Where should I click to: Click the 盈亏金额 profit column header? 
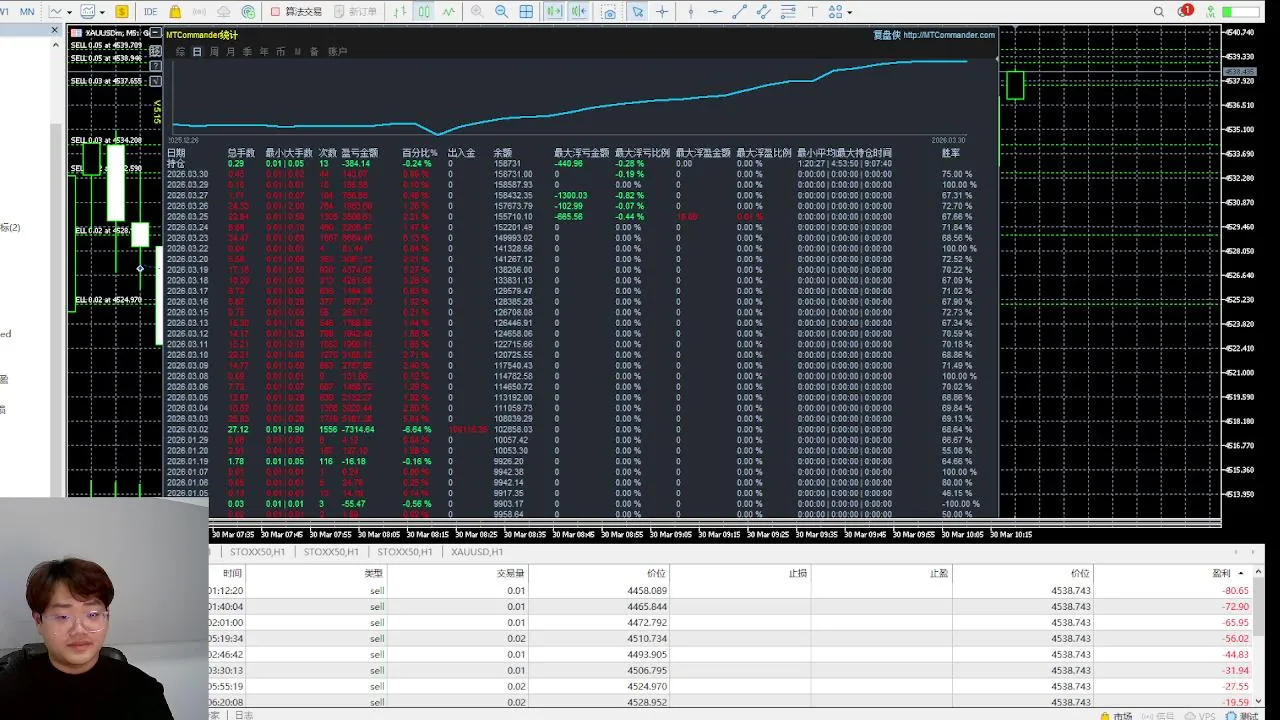point(360,153)
